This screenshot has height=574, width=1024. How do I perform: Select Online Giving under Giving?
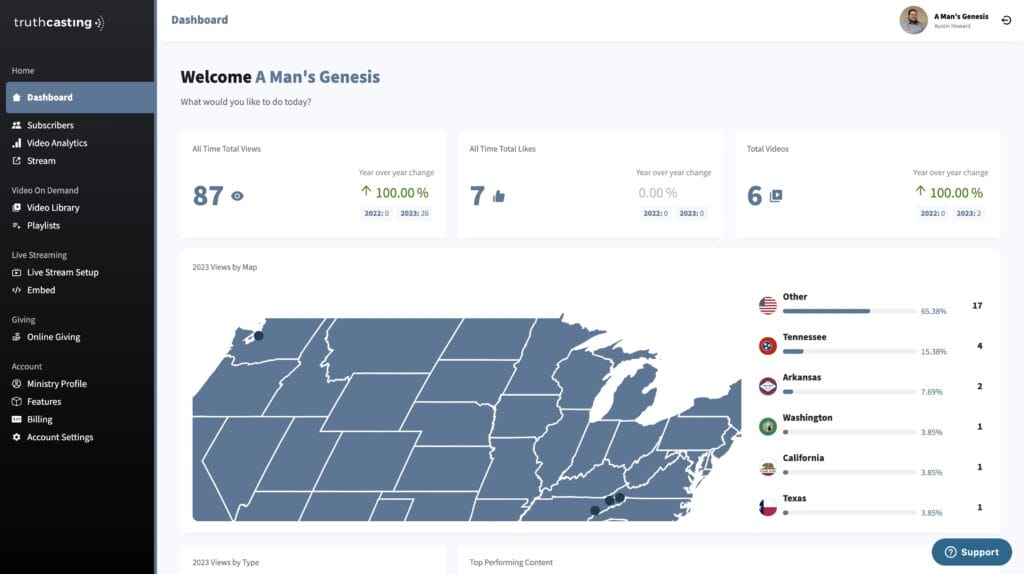pyautogui.click(x=54, y=337)
